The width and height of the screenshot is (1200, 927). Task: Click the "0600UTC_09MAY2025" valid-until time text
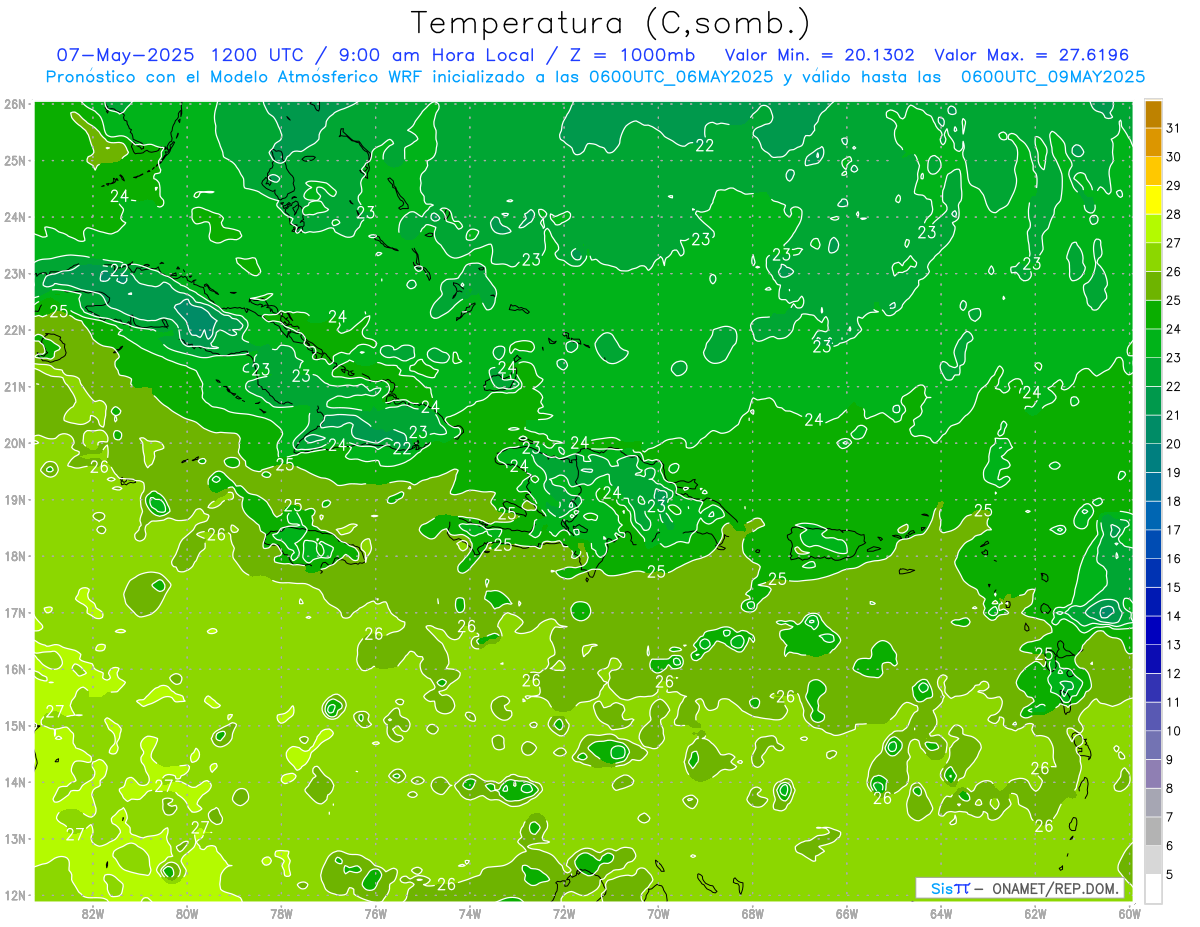[x=1053, y=77]
